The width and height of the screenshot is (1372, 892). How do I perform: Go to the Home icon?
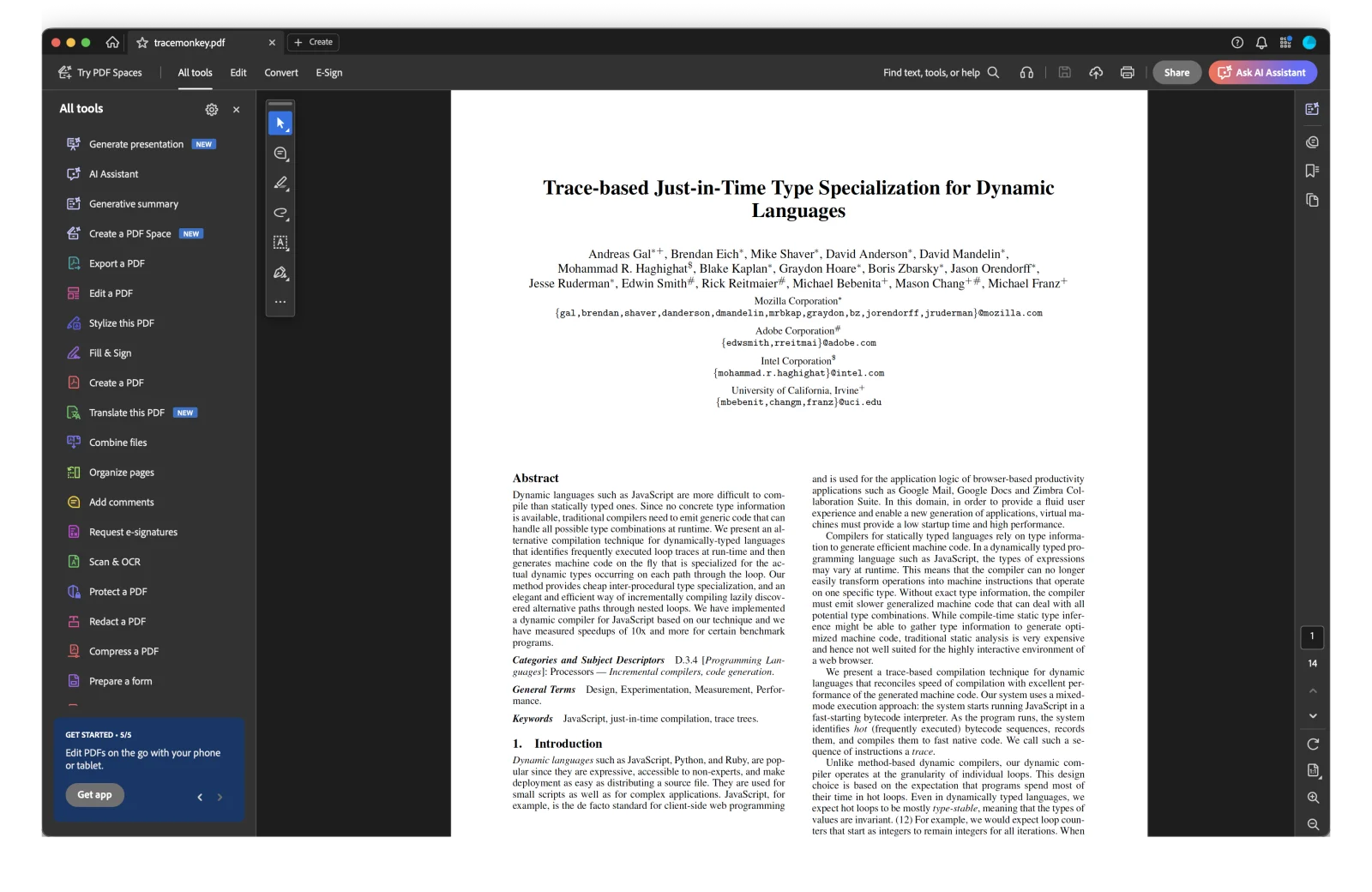[x=112, y=42]
